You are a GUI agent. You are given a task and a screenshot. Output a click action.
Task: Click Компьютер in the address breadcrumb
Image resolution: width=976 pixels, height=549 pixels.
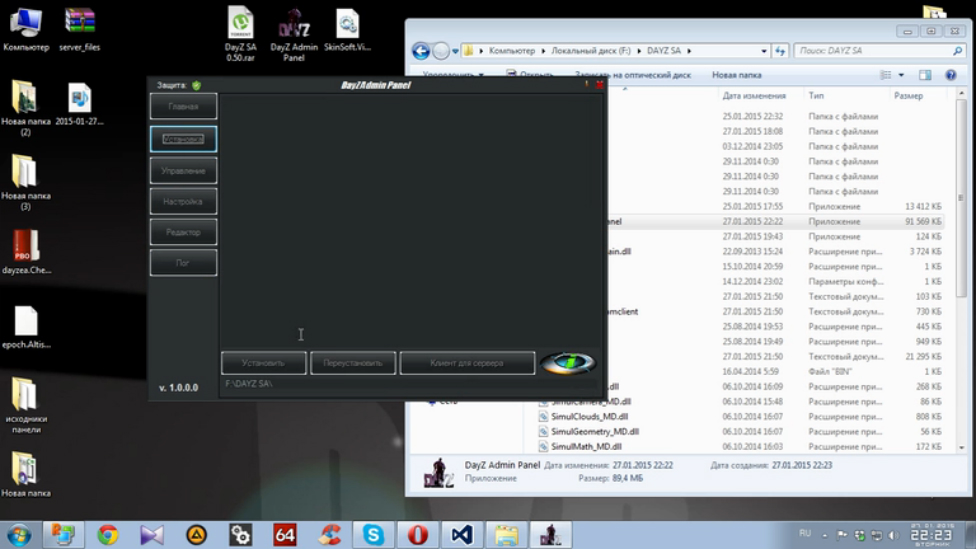tap(512, 50)
